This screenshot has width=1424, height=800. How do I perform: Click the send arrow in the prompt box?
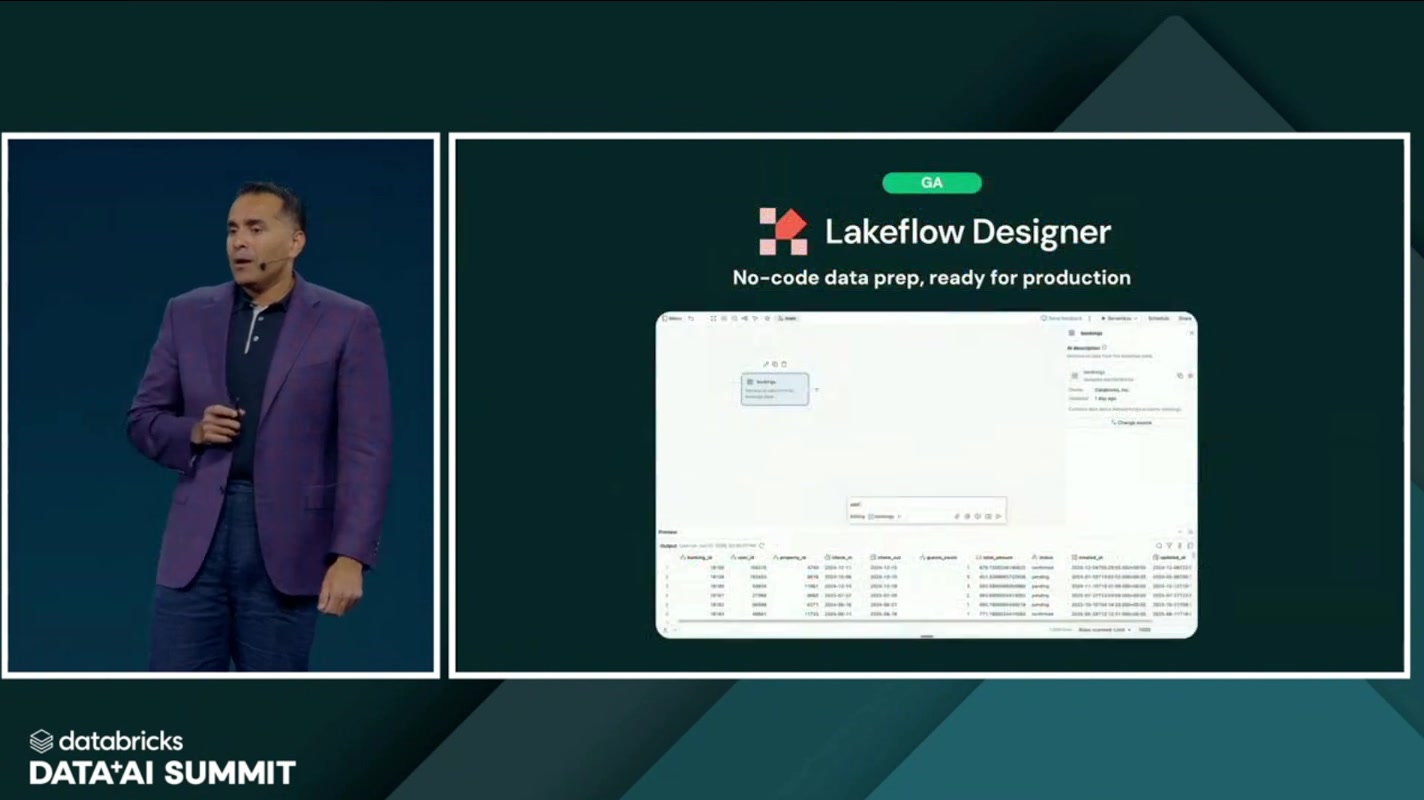[x=998, y=516]
